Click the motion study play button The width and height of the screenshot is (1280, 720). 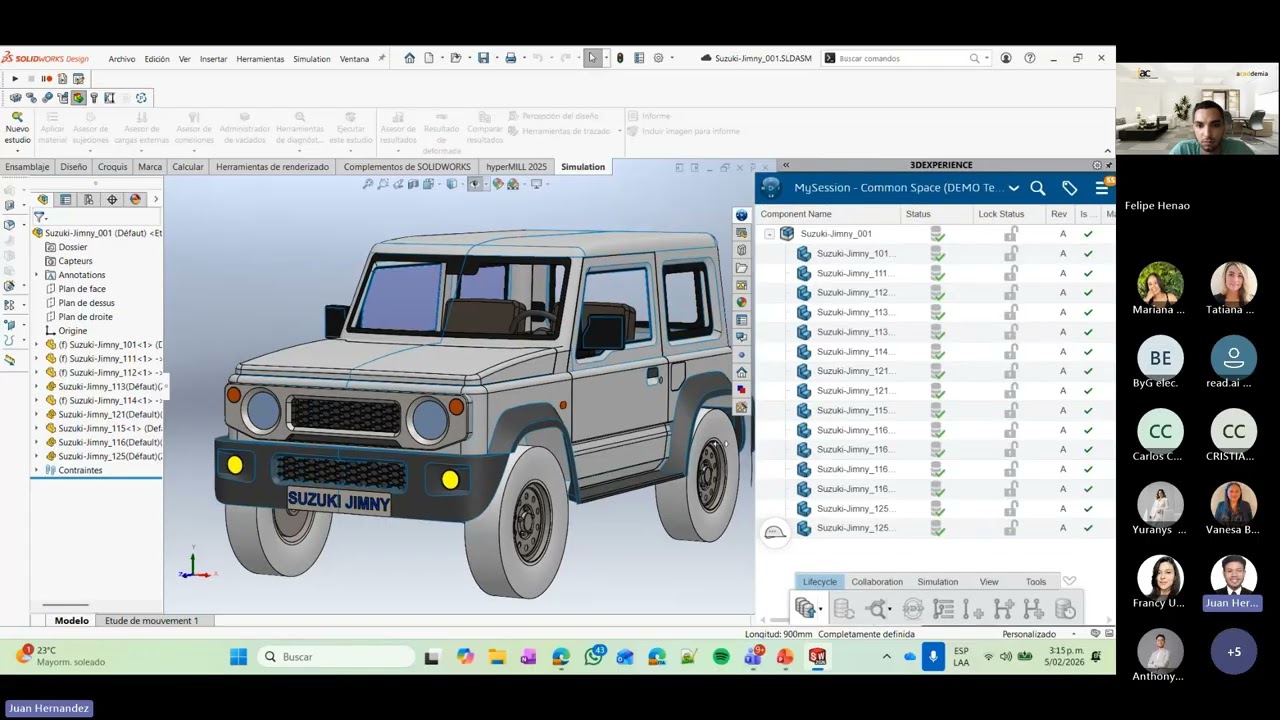click(x=14, y=79)
